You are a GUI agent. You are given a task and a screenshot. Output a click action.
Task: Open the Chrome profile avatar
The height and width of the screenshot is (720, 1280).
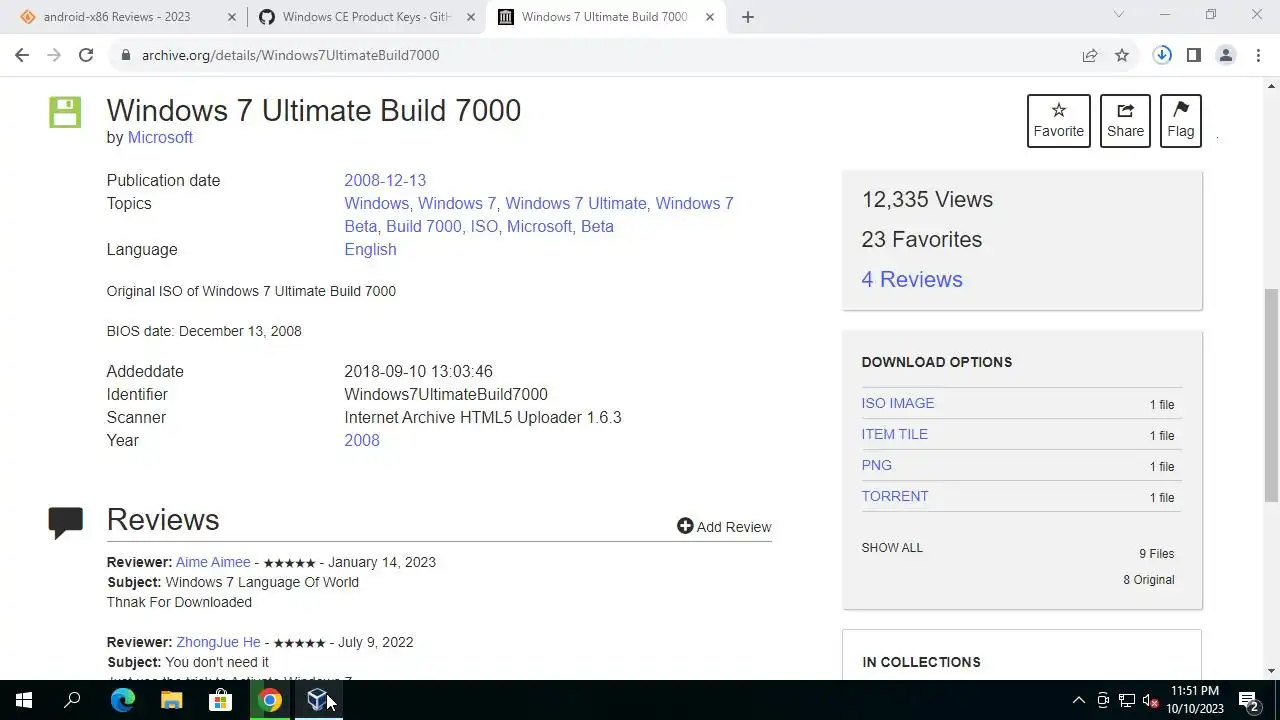(1225, 55)
